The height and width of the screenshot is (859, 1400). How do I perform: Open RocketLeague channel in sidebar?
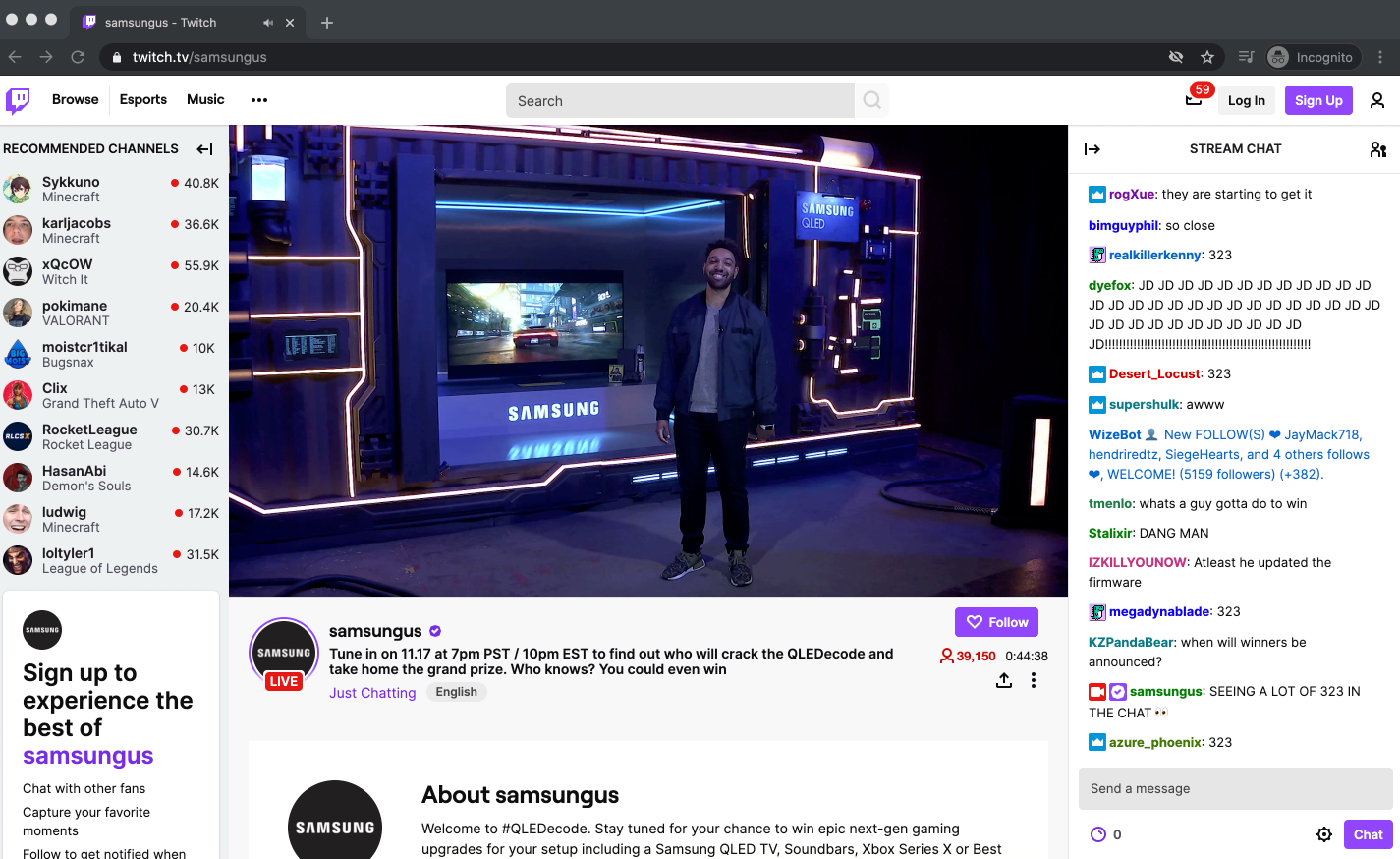pyautogui.click(x=112, y=436)
